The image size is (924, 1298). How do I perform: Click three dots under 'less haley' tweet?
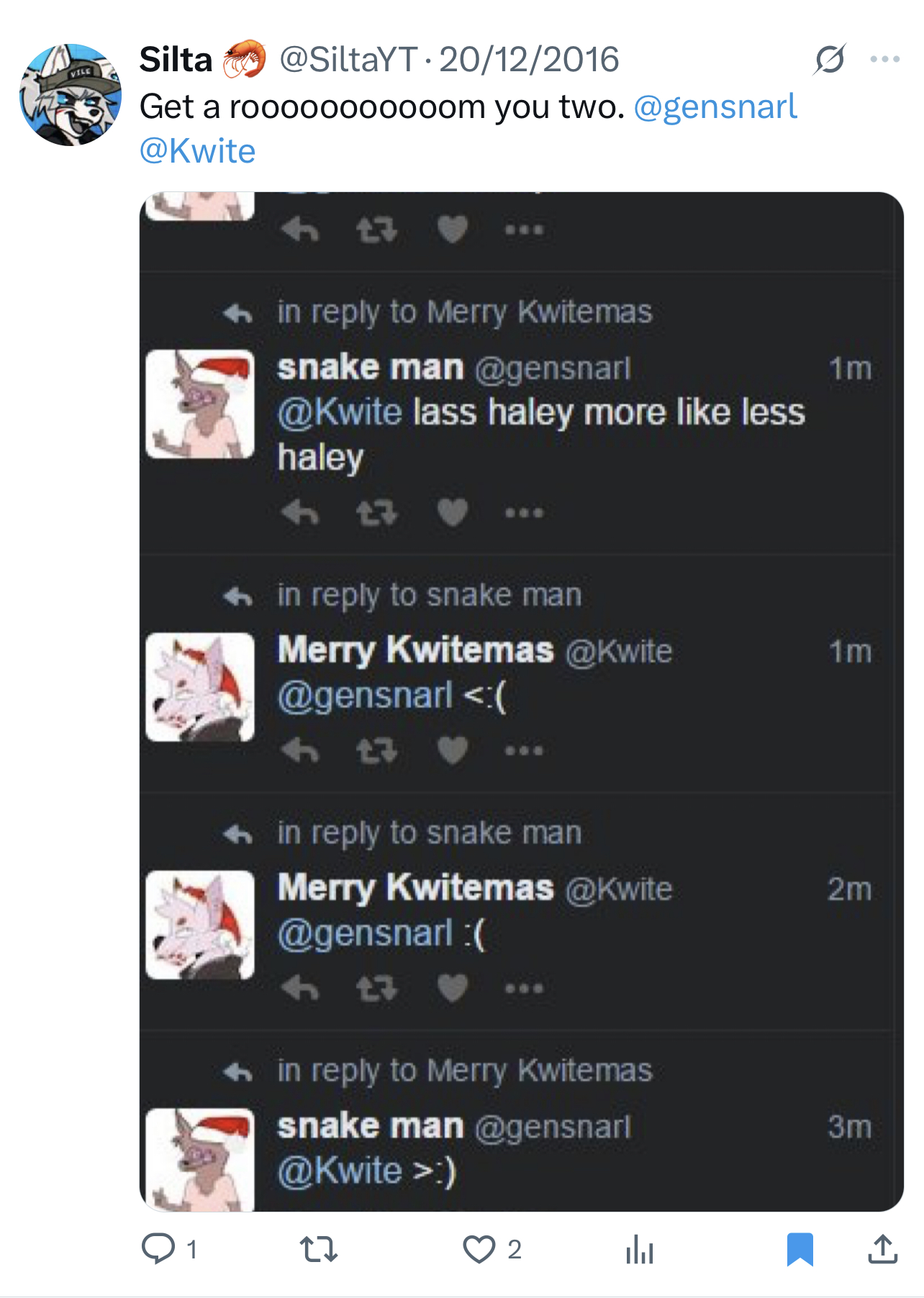[x=524, y=513]
